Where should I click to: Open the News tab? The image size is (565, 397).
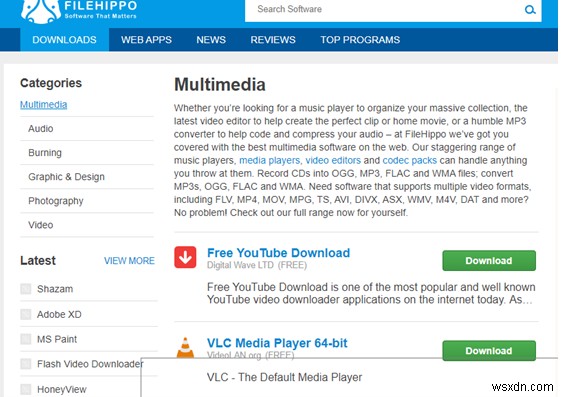211,40
